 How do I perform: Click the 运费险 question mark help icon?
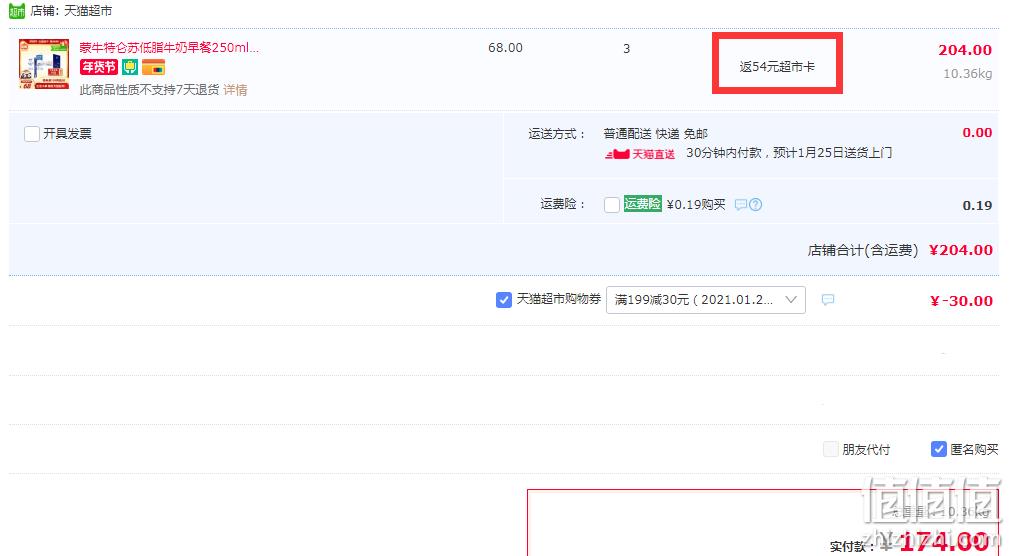click(x=756, y=204)
